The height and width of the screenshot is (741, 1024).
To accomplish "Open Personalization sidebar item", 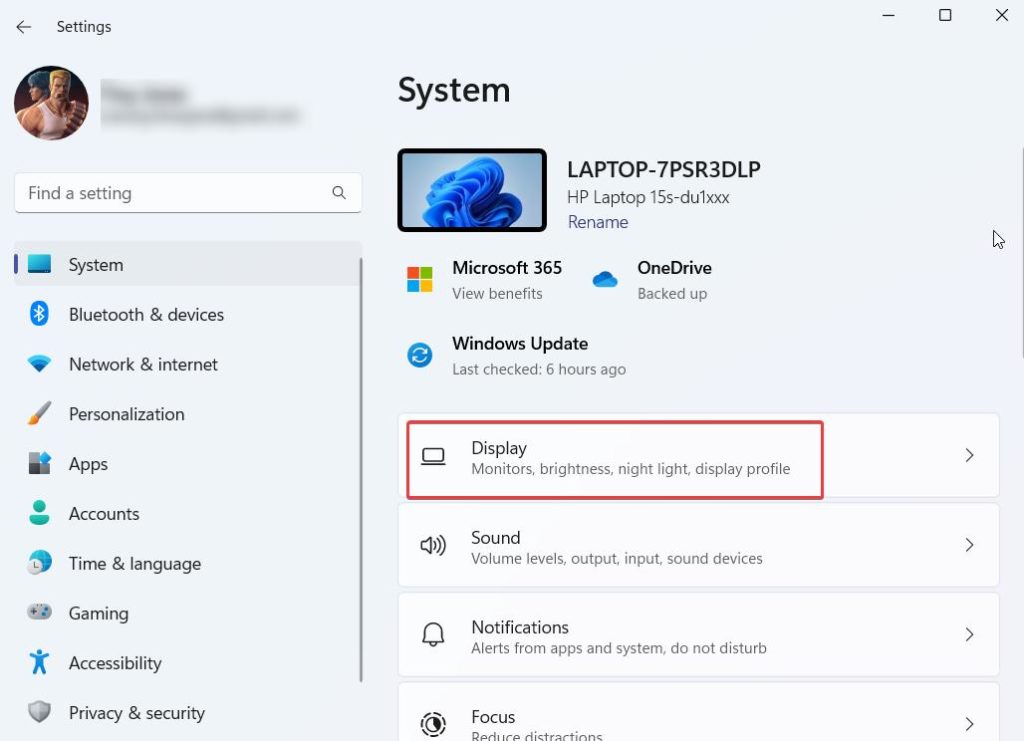I will 187,414.
